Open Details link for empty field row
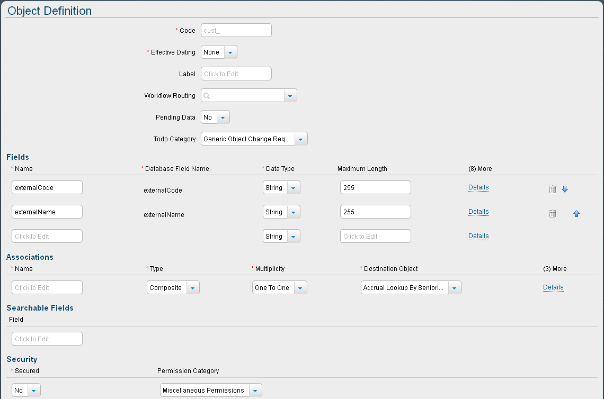 (478, 236)
